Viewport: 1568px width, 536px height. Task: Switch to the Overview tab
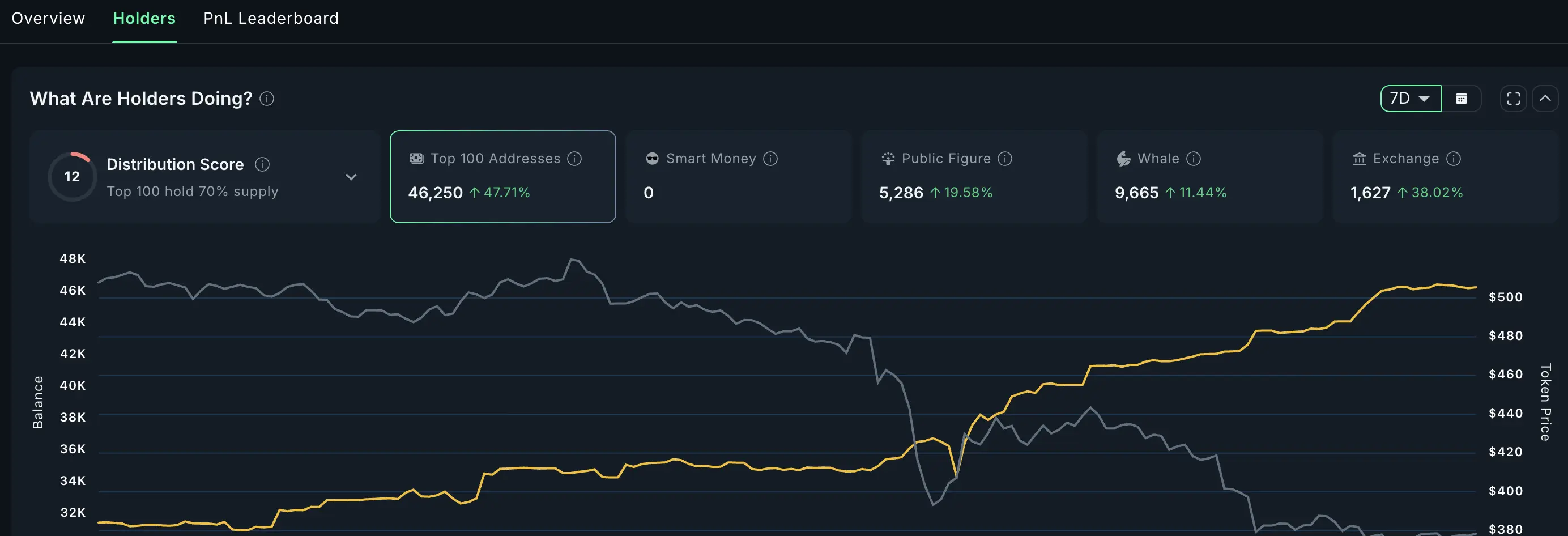point(48,18)
